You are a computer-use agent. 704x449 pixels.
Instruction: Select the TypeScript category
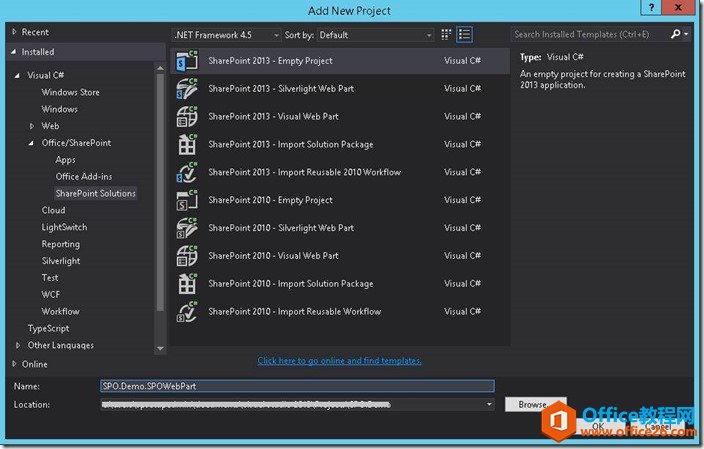(48, 328)
